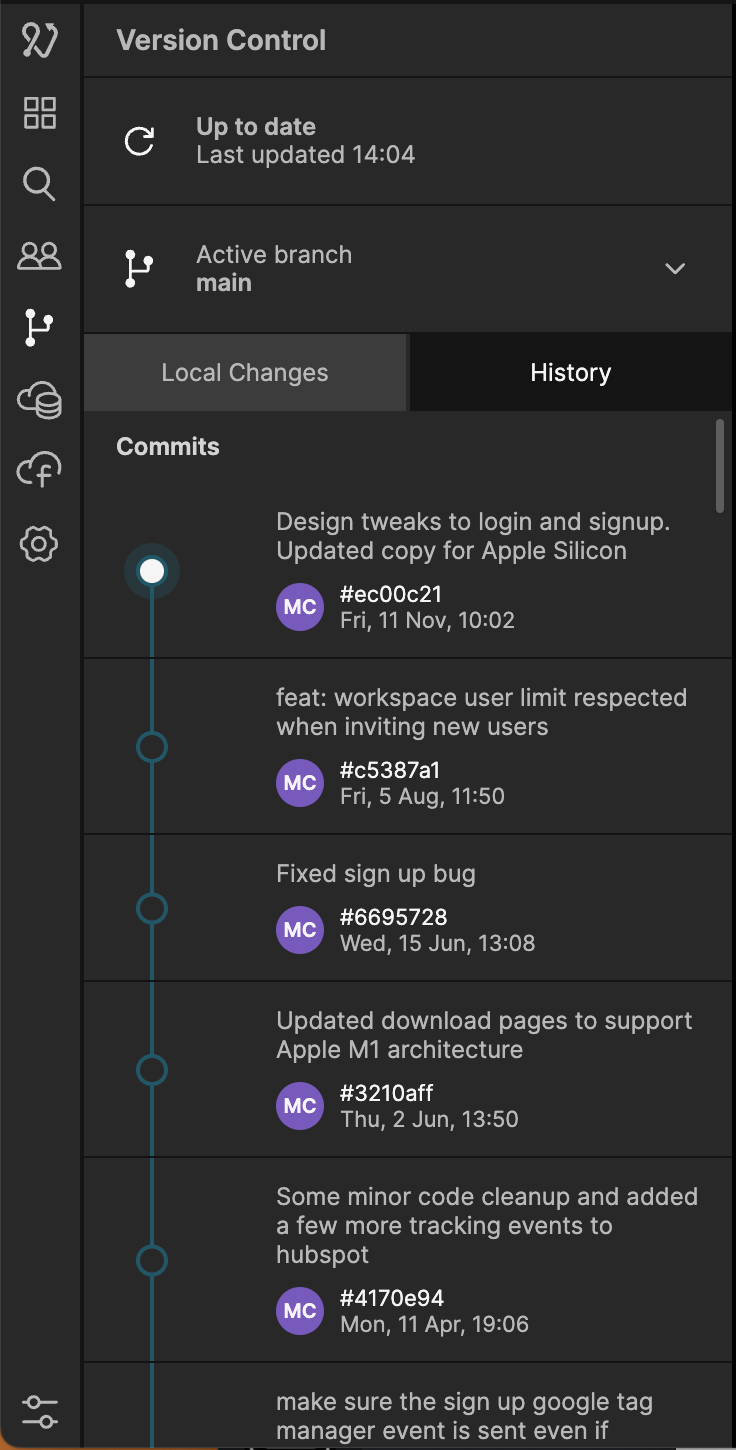Click the Noodl logo icon
Screen dimensions: 736x1450
[x=40, y=41]
